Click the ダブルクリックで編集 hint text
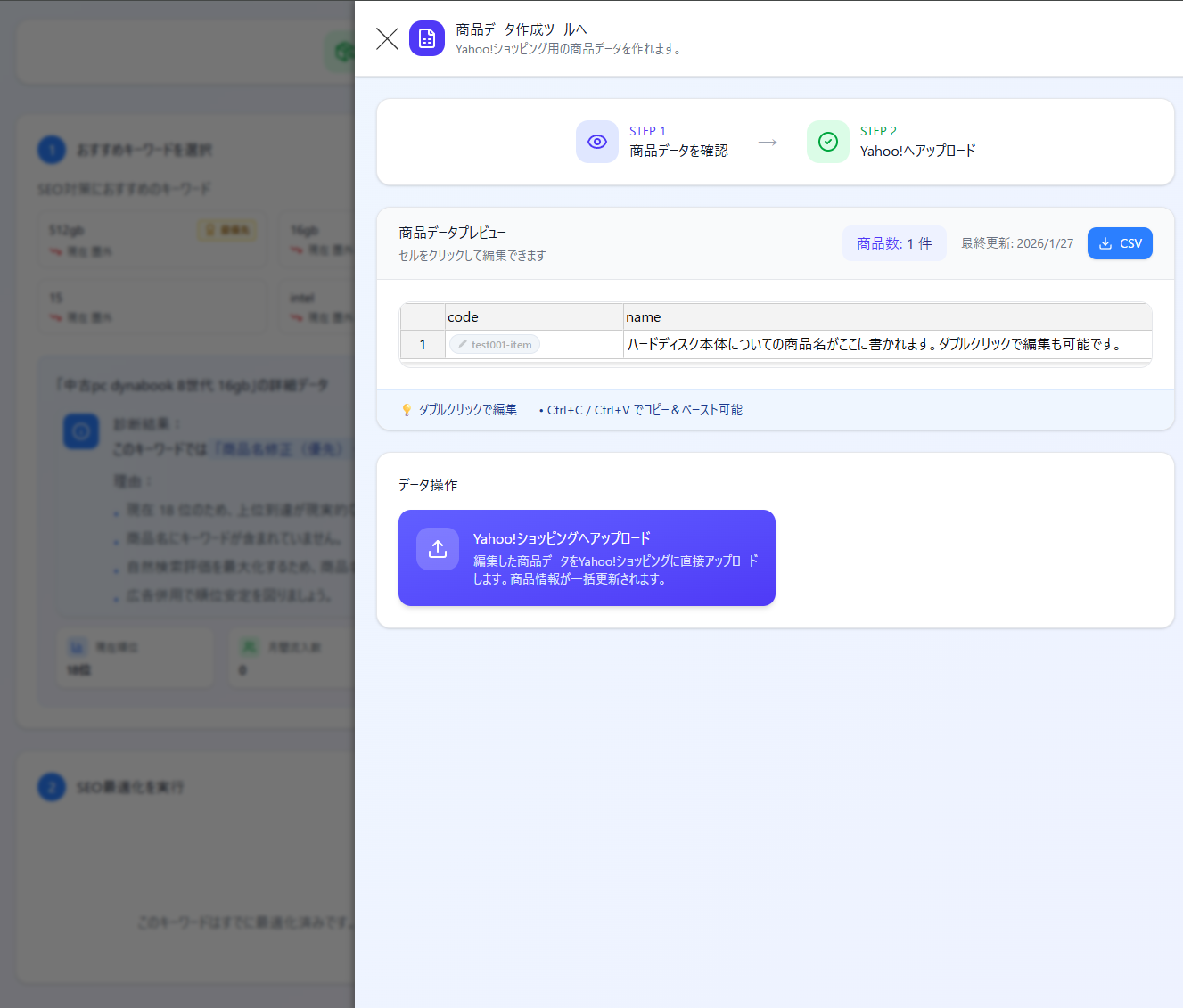This screenshot has height=1008, width=1183. [x=467, y=409]
